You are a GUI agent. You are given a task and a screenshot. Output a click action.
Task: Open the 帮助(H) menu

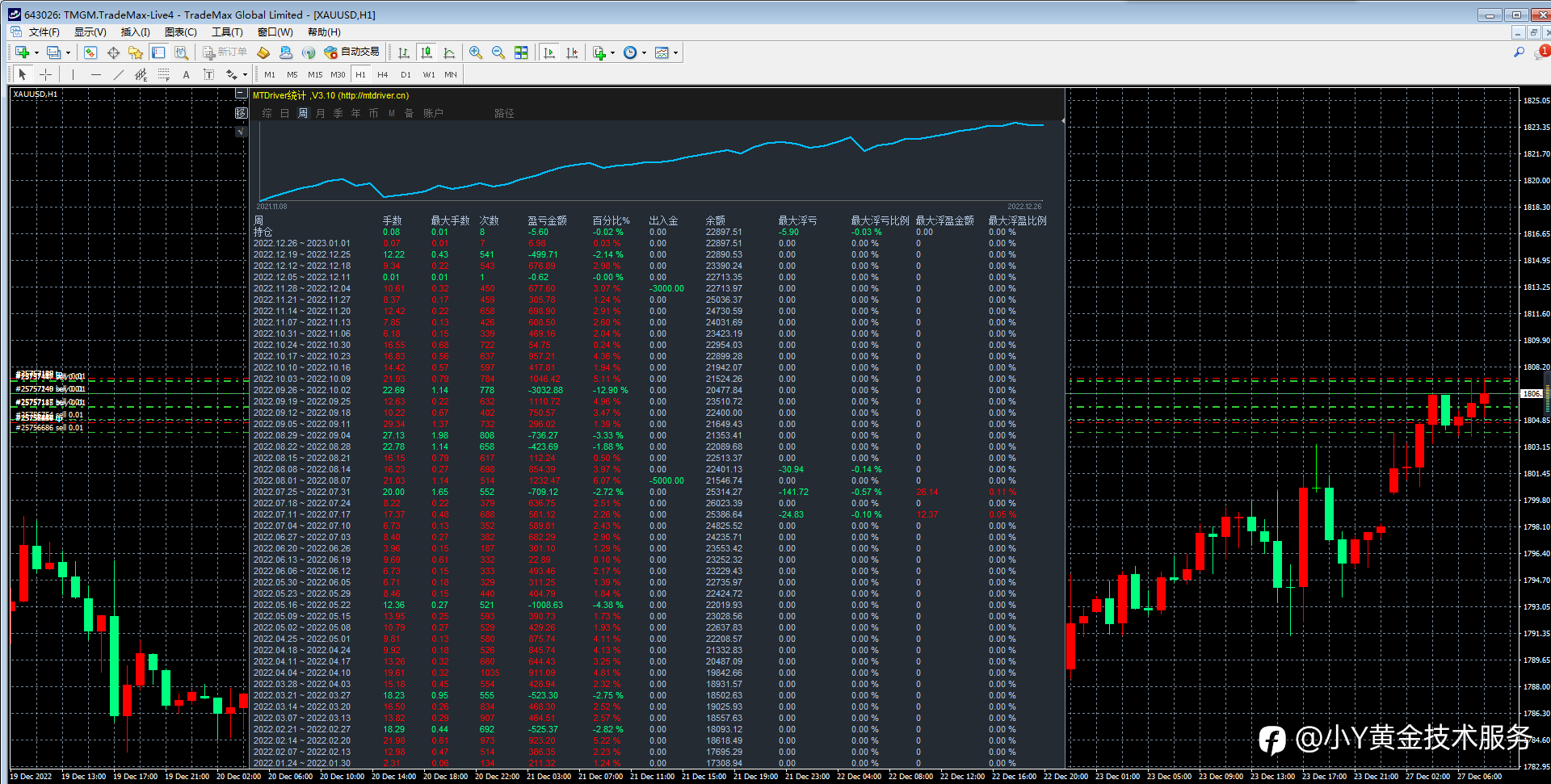[x=324, y=32]
